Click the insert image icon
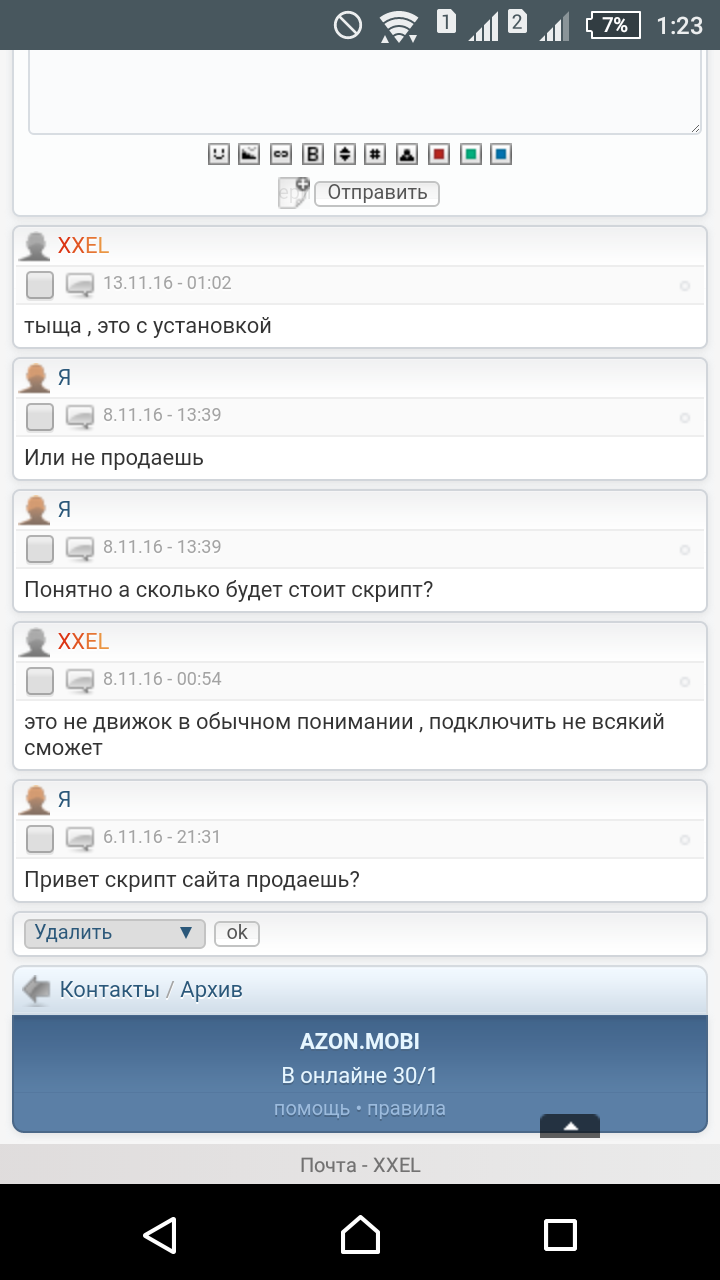 click(250, 154)
